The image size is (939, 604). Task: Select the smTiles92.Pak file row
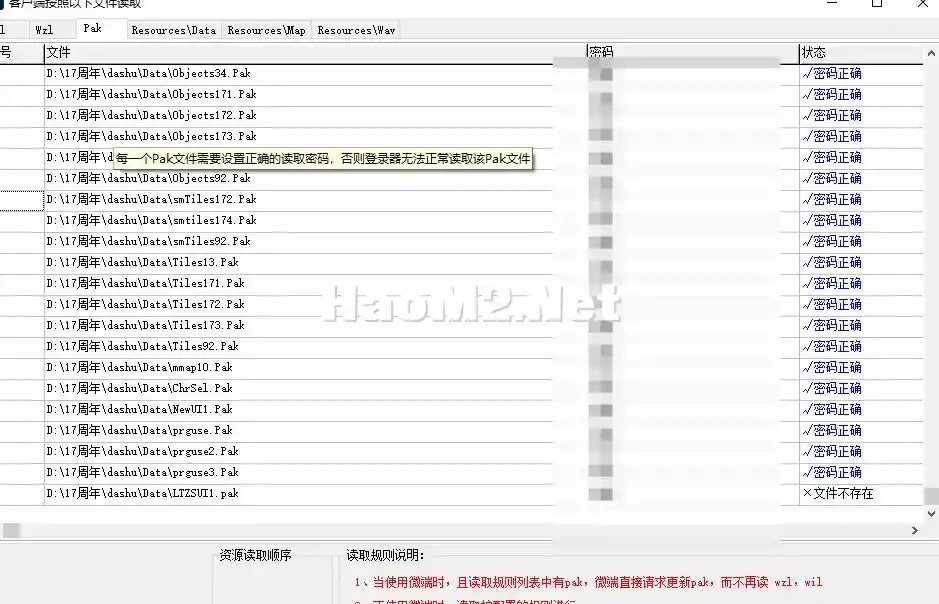(461, 241)
